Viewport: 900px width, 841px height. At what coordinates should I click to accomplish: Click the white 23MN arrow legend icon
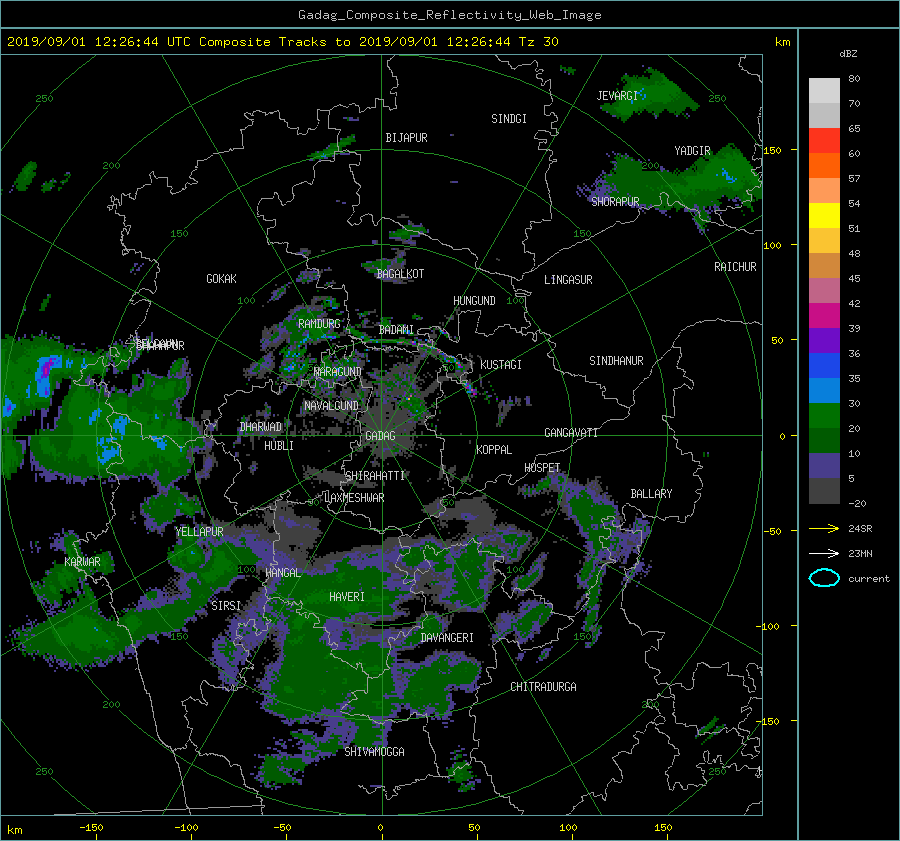pyautogui.click(x=824, y=553)
